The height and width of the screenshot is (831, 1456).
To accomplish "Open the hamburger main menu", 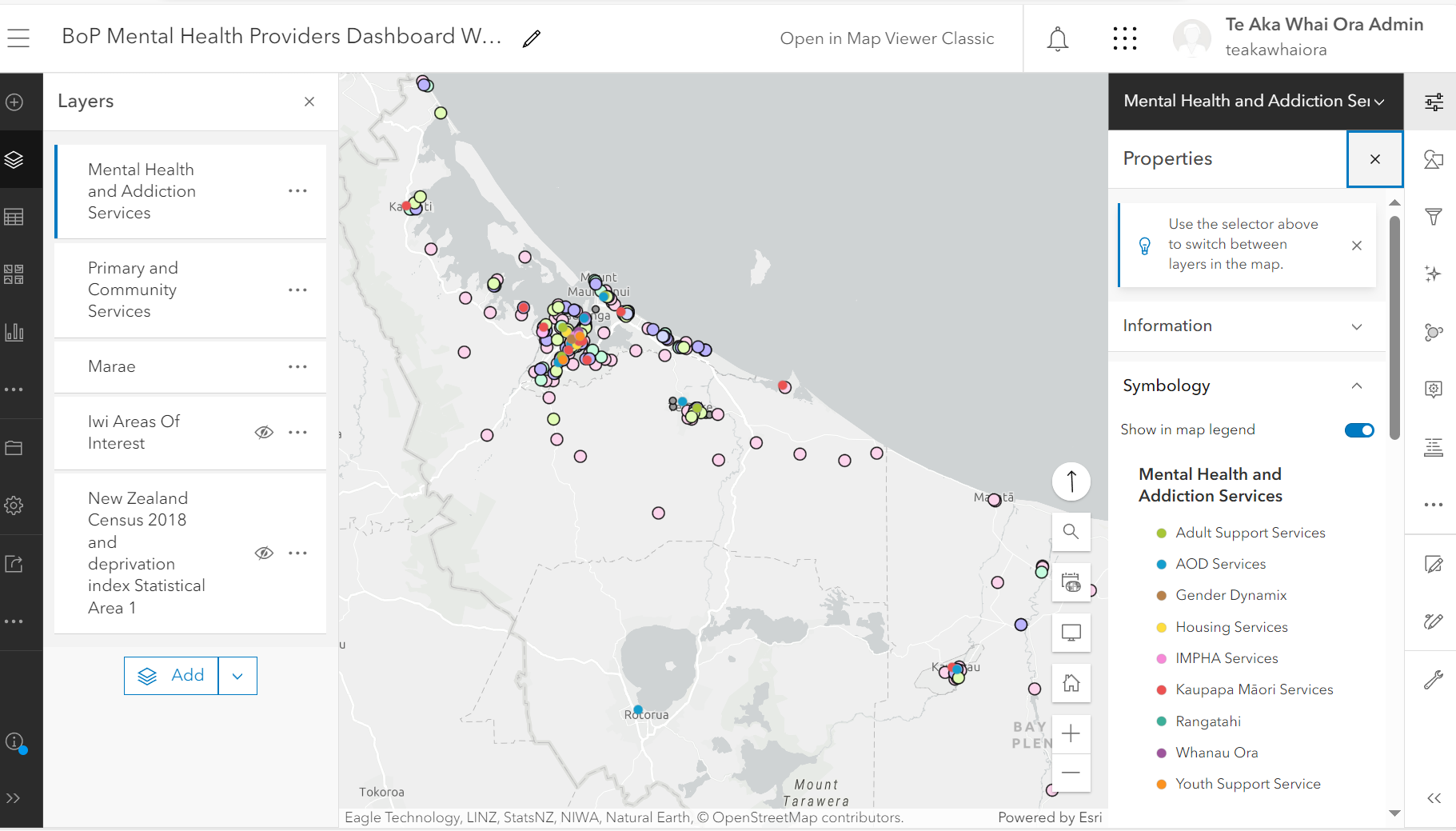I will click(18, 38).
